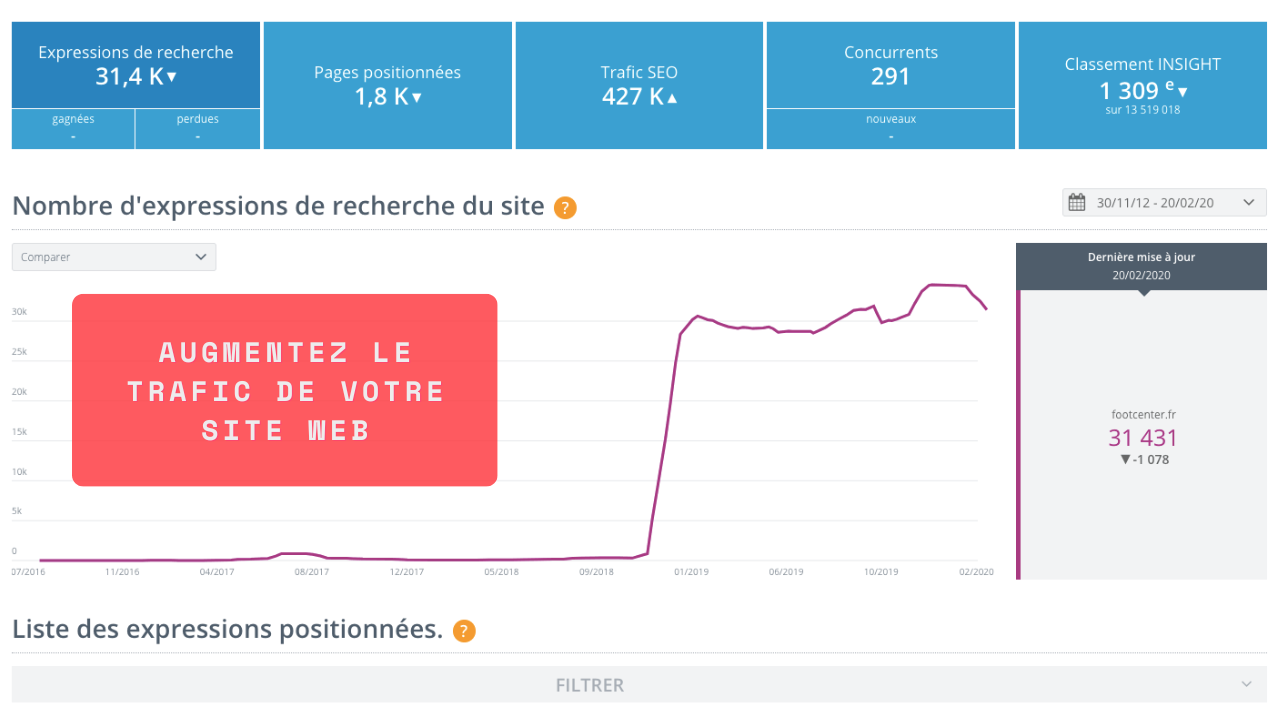Click the down arrow beside 31,4 K
Viewport: 1280px width, 720px height.
pyautogui.click(x=172, y=77)
